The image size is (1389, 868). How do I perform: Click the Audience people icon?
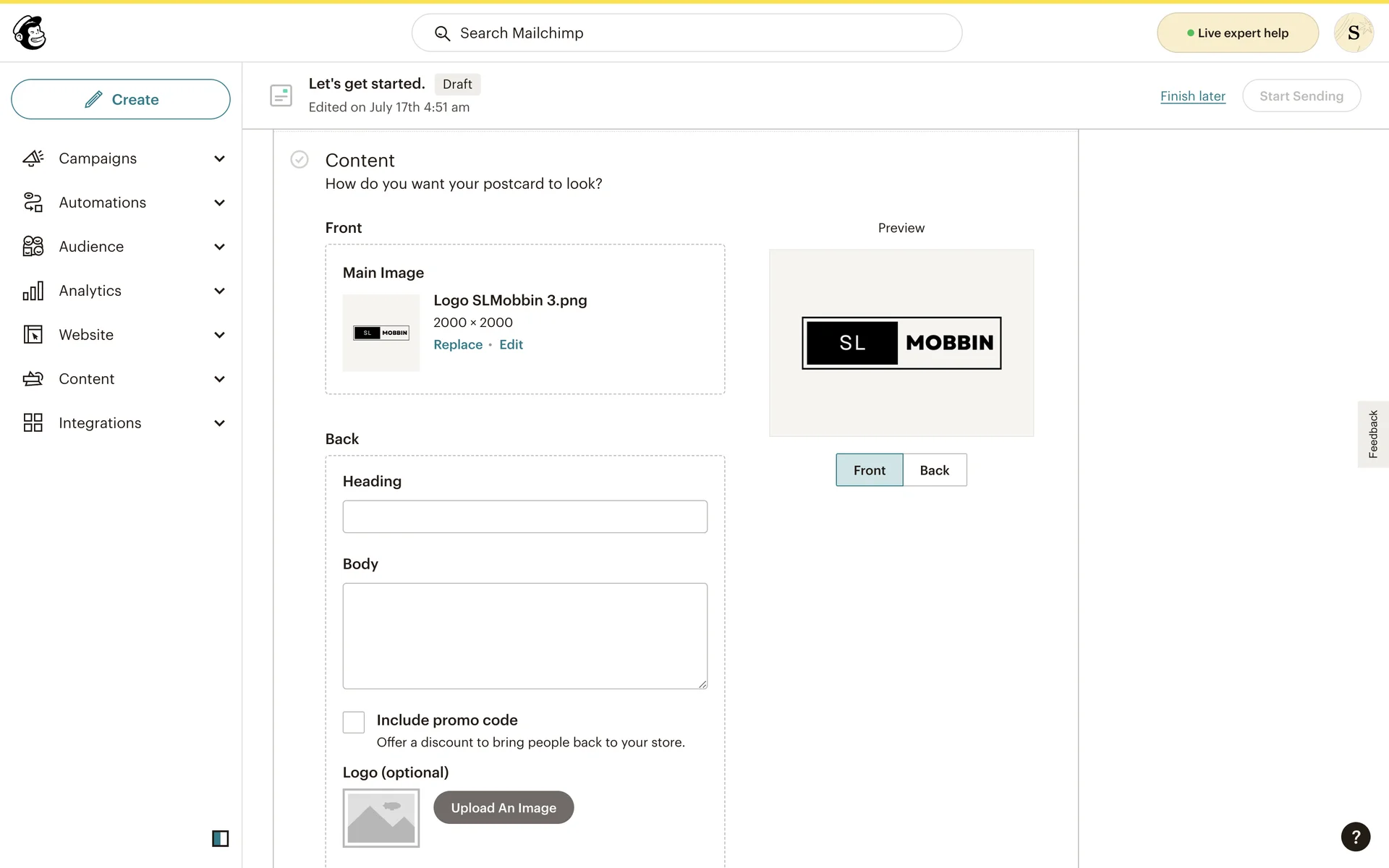(33, 247)
